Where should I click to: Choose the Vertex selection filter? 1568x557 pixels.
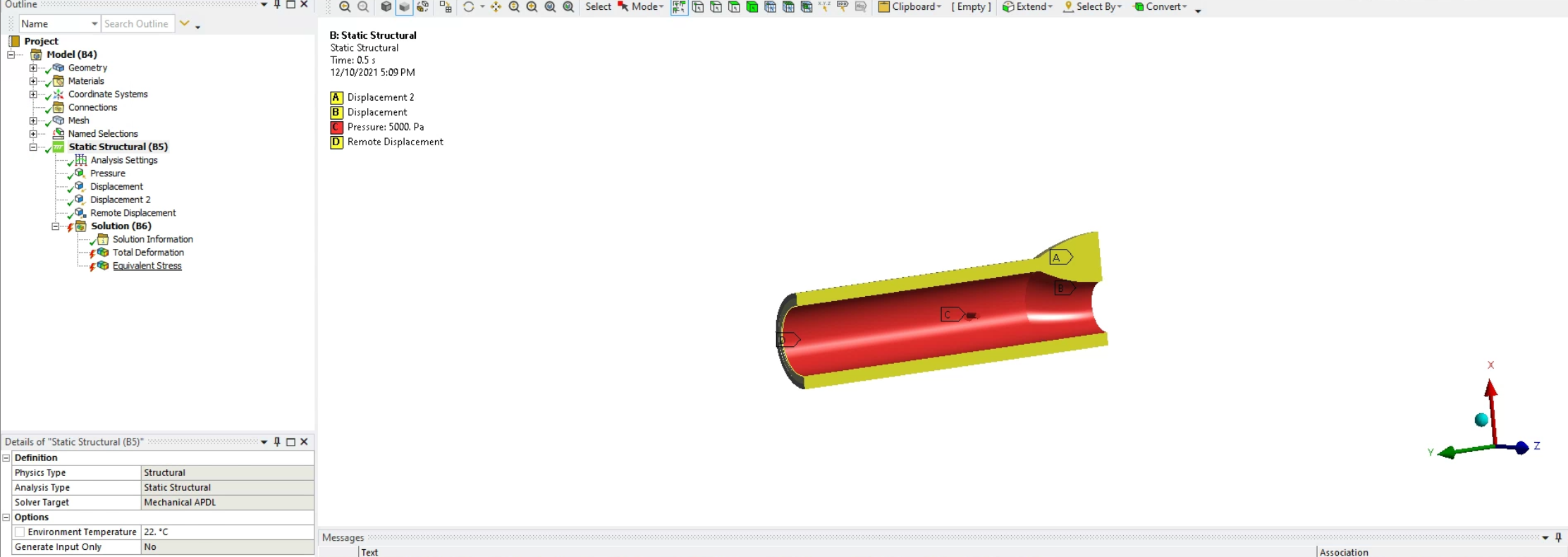[698, 7]
